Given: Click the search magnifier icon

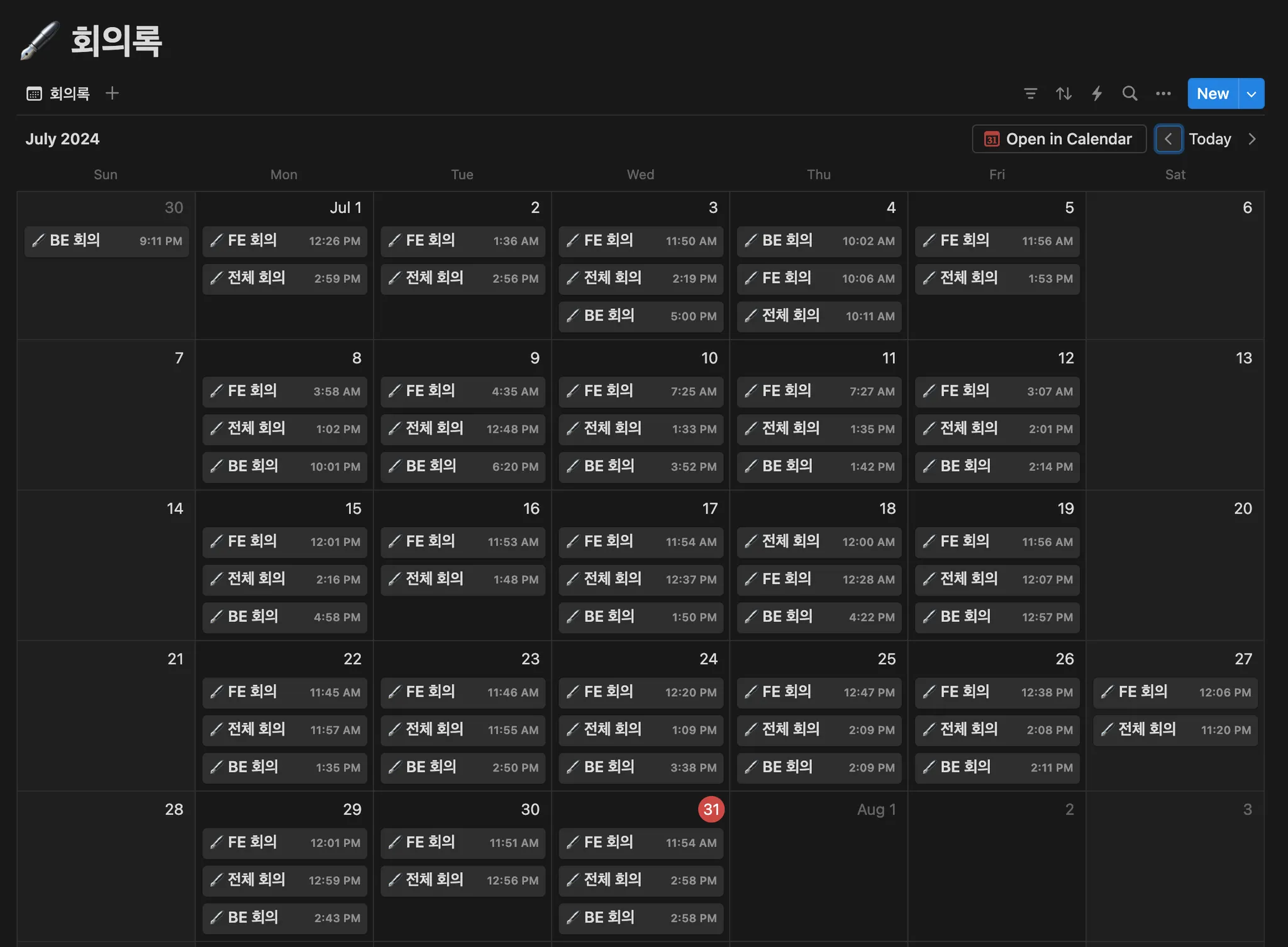Looking at the screenshot, I should (x=1130, y=94).
